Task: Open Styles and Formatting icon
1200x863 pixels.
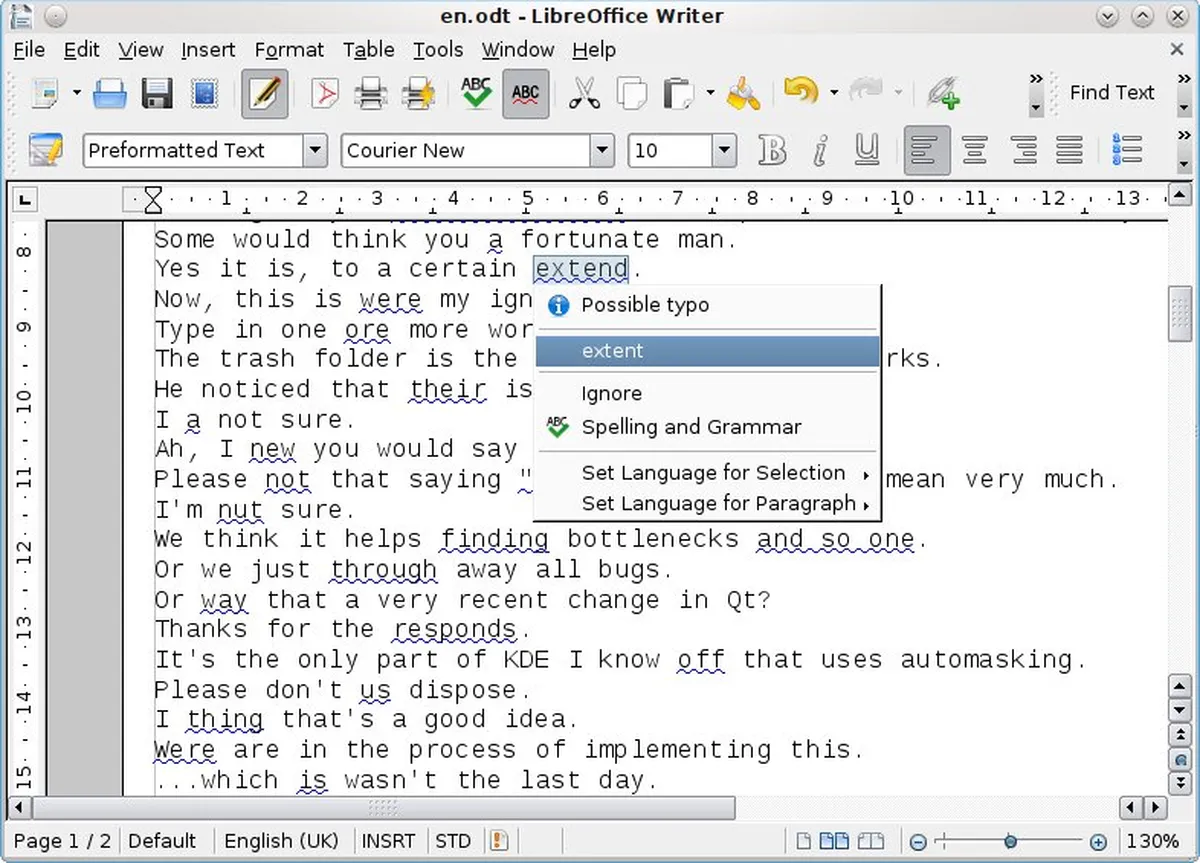Action: 46,151
